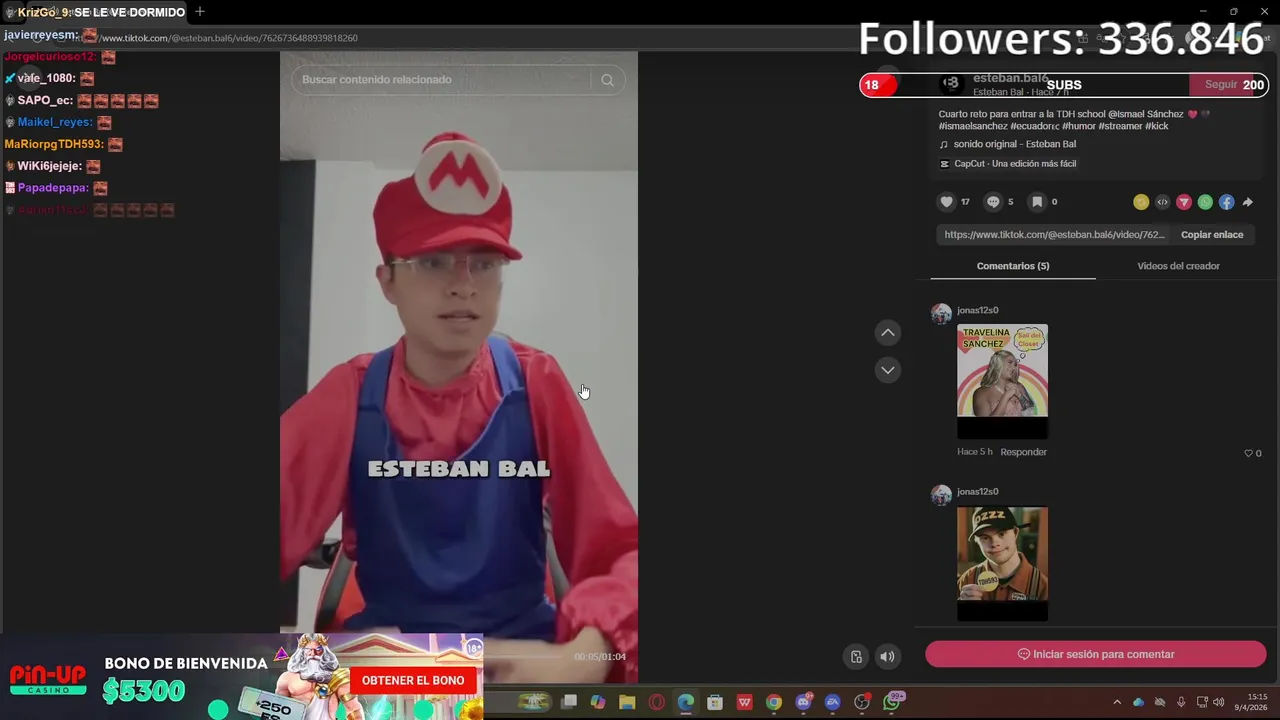Image resolution: width=1280 pixels, height=720 pixels.
Task: Click Responder under the first comment
Action: 1023,452
